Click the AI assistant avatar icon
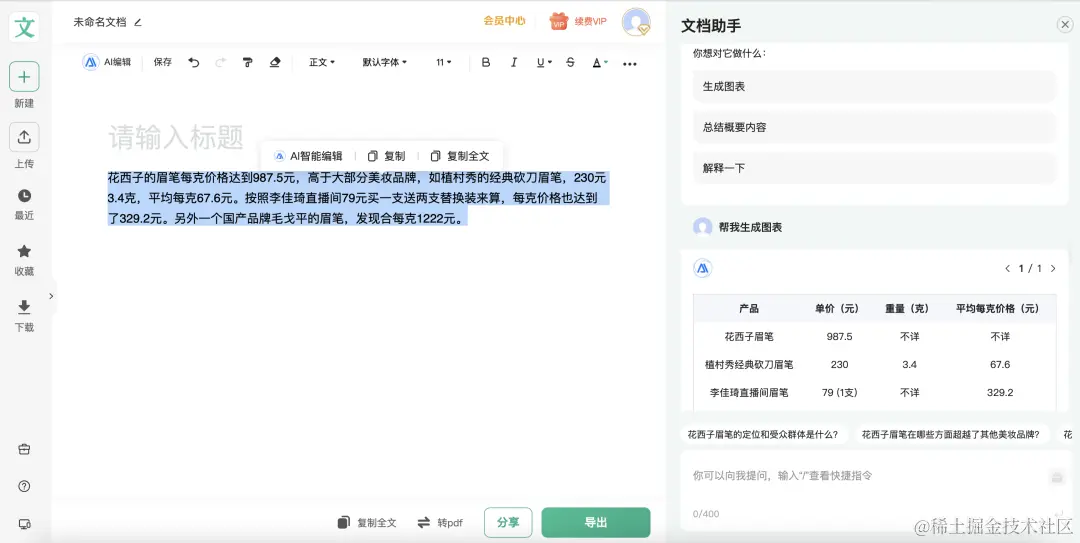The width and height of the screenshot is (1080, 543). (x=703, y=269)
